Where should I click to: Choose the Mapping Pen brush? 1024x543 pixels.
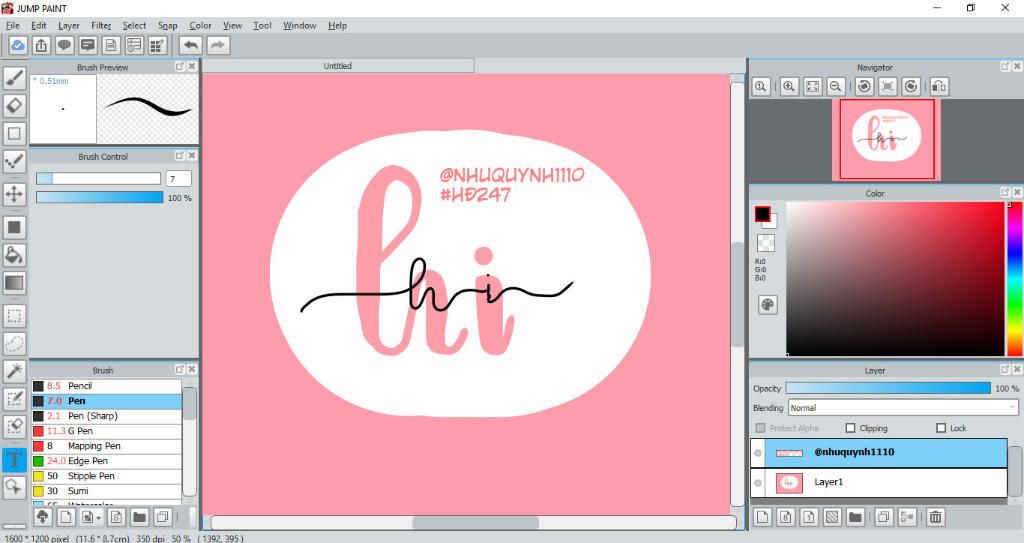(x=106, y=446)
